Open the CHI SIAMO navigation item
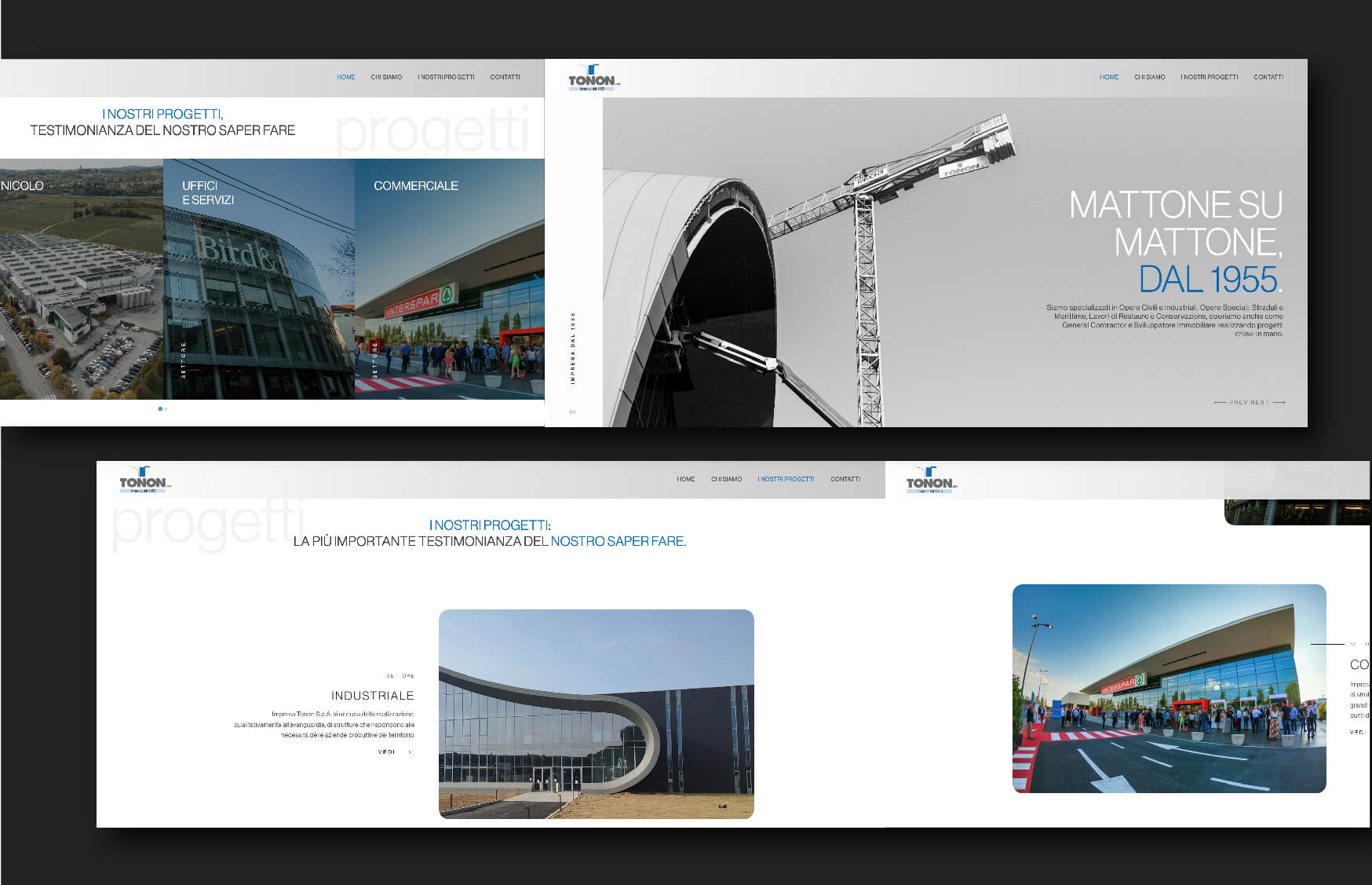Screen dimensions: 1372x885 coord(1148,77)
